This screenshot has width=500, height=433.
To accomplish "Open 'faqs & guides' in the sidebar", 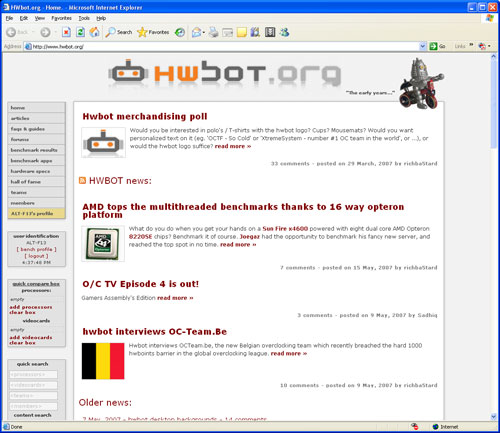I will [x=36, y=129].
